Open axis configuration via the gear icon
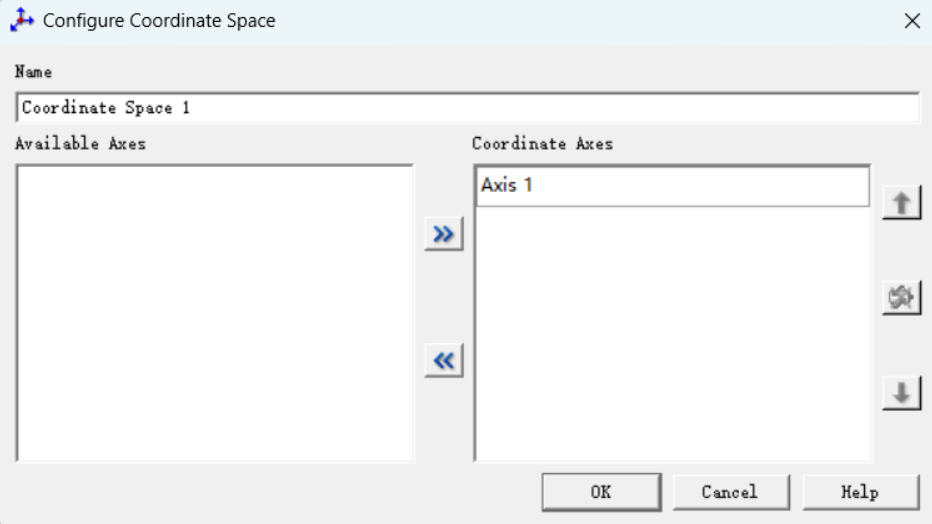This screenshot has width=932, height=524. pos(901,298)
